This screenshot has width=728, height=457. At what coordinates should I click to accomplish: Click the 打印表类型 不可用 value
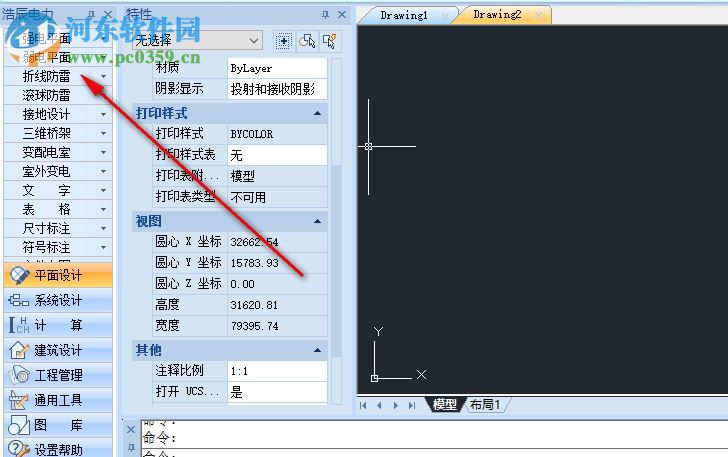pyautogui.click(x=277, y=197)
